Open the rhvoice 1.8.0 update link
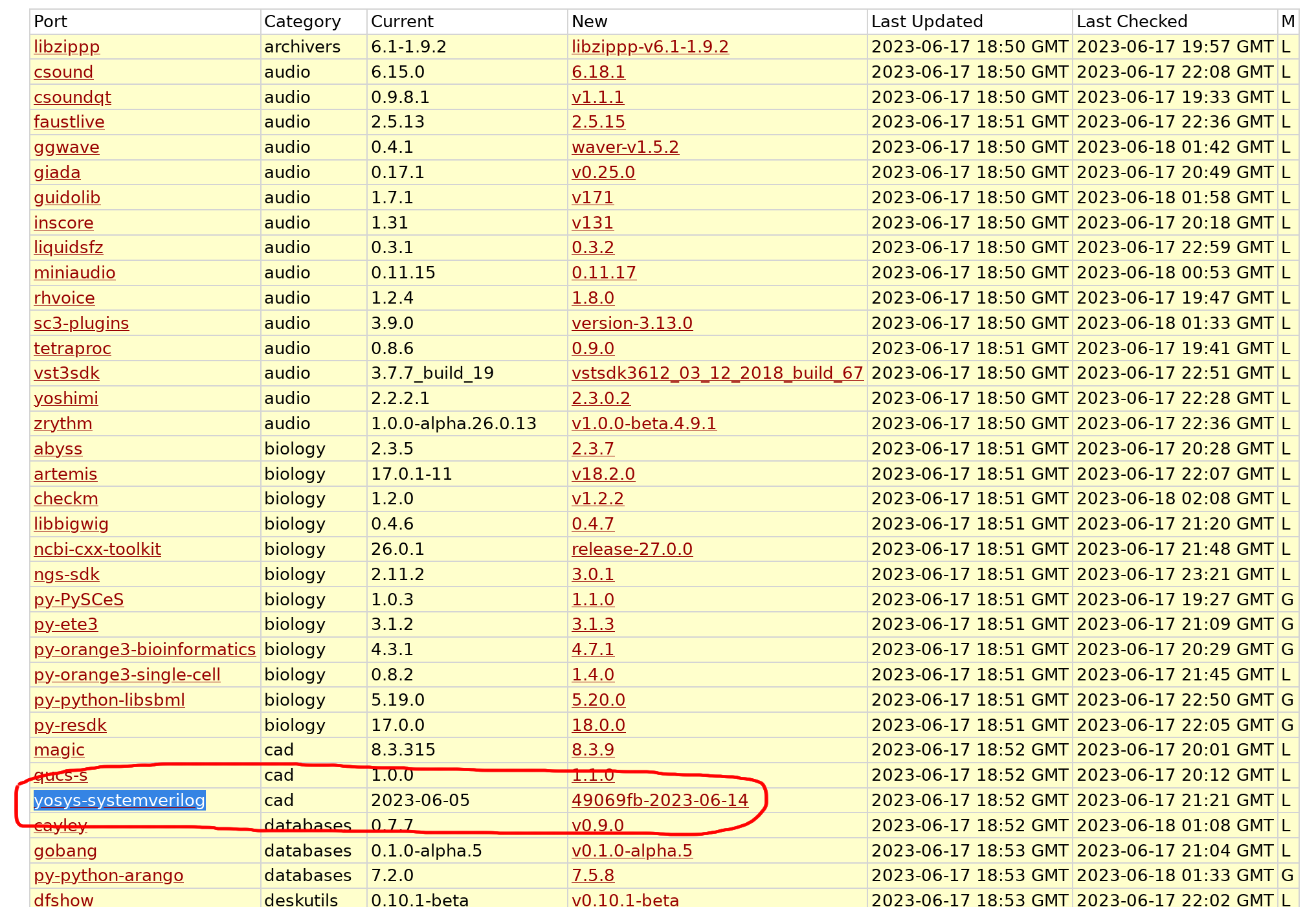This screenshot has height=907, width=1316. (x=593, y=297)
